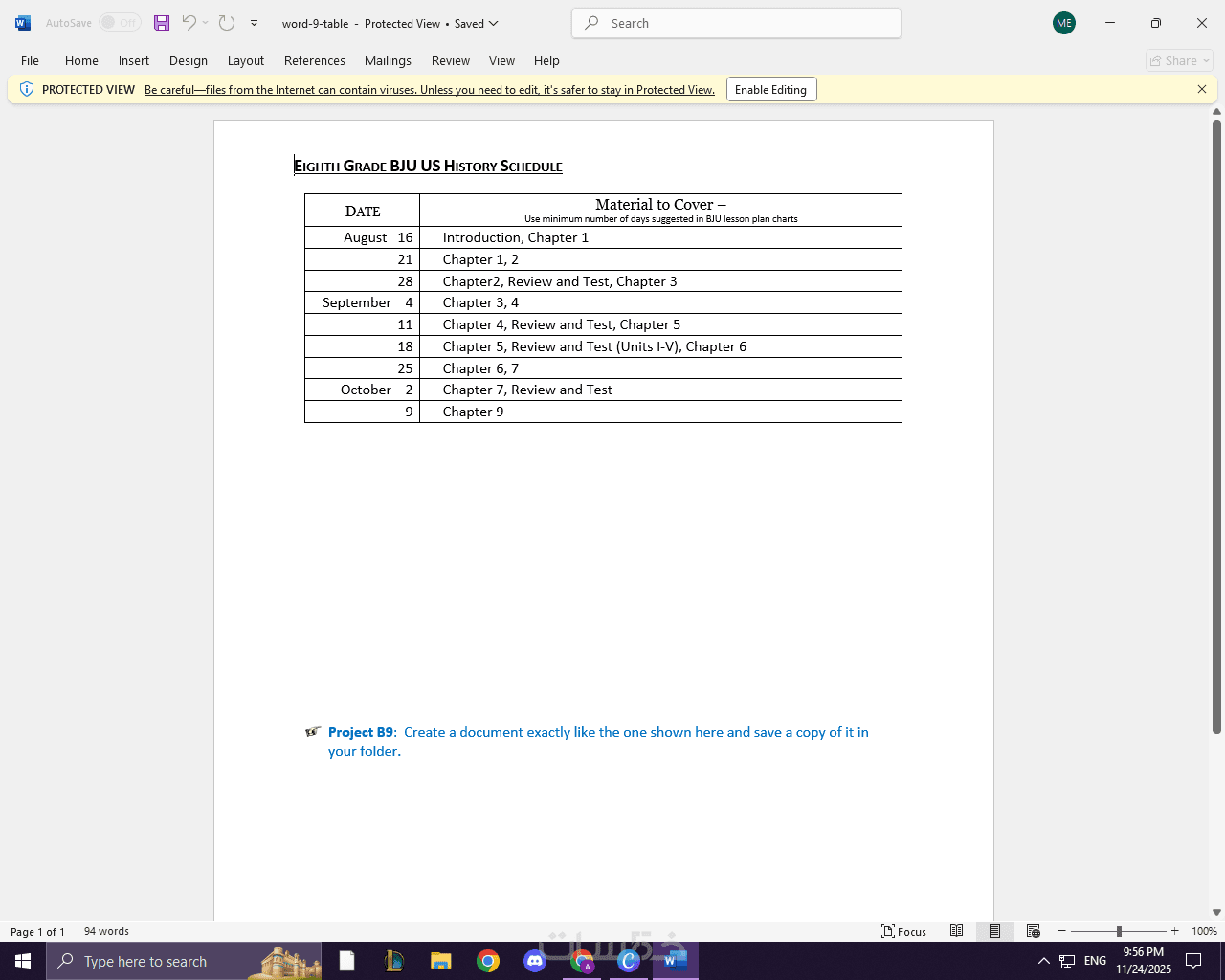Viewport: 1225px width, 980px height.
Task: Show hidden system tray icons
Action: (1044, 961)
